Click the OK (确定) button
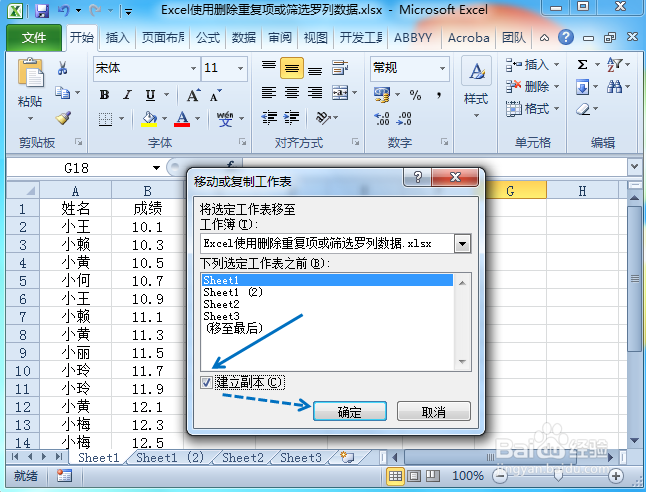This screenshot has height=492, width=646. click(350, 411)
